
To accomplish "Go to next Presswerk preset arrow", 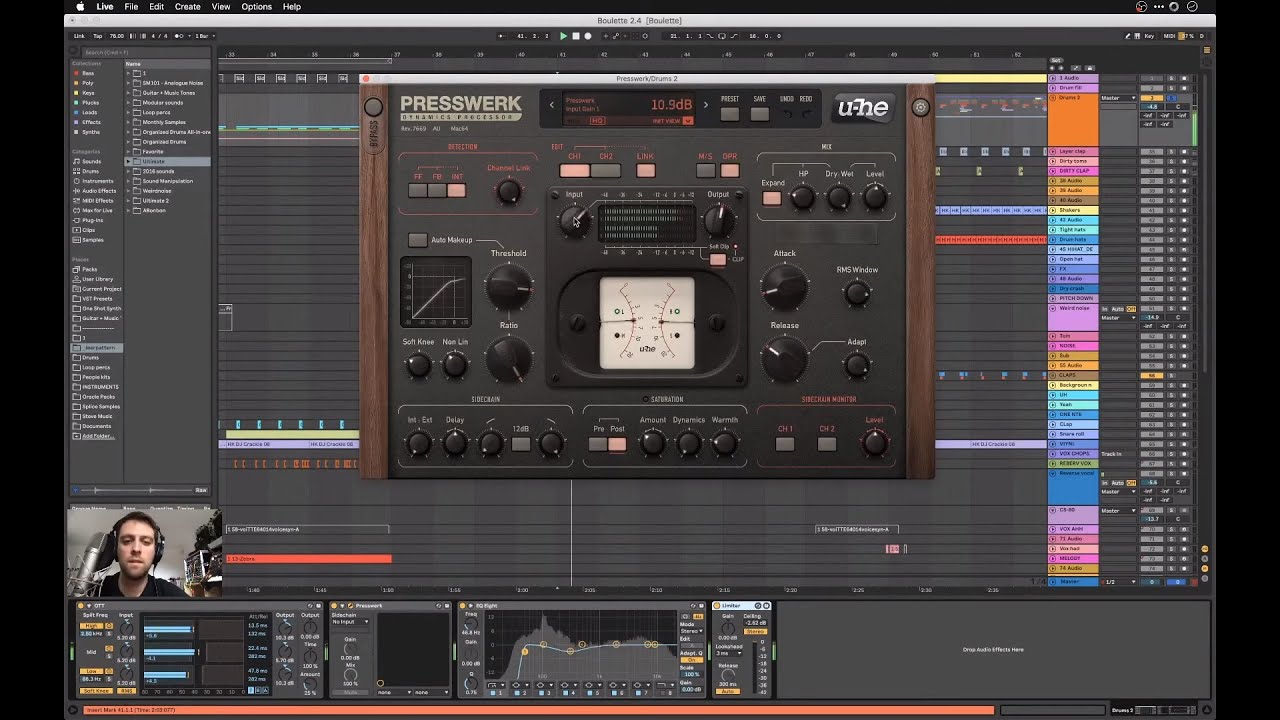I will pos(705,104).
